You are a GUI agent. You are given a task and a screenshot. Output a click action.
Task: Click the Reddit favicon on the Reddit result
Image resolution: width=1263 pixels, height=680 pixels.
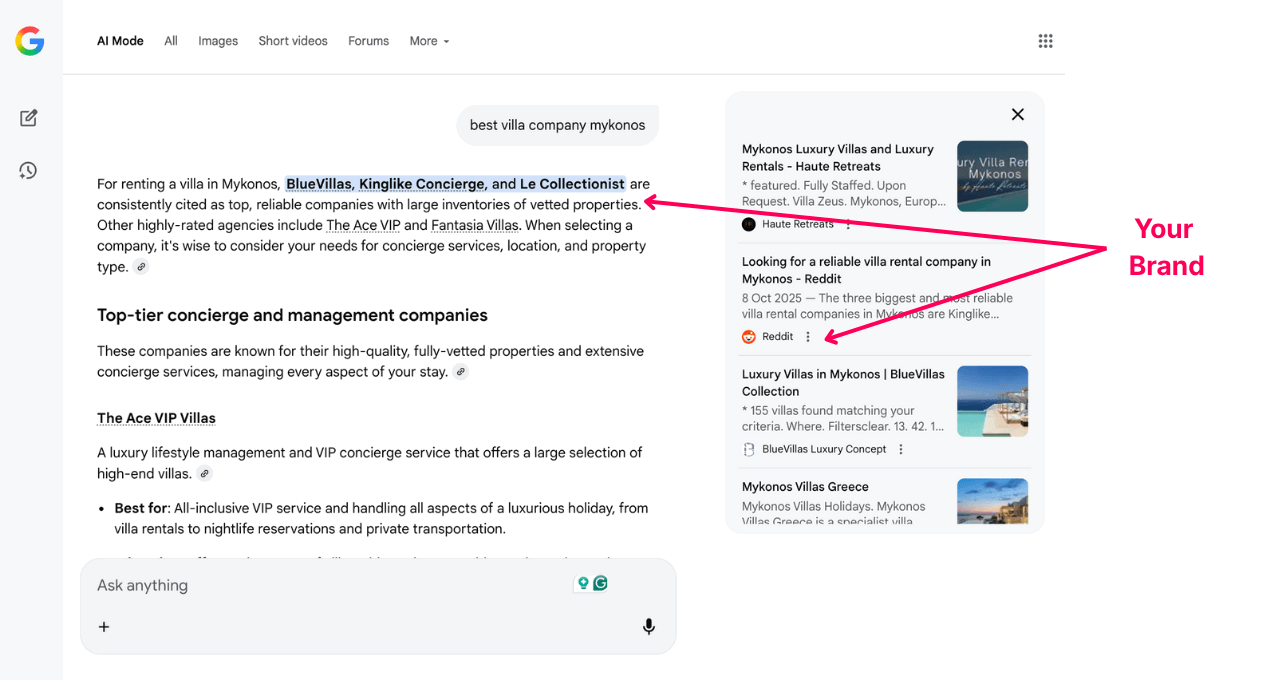pos(749,337)
